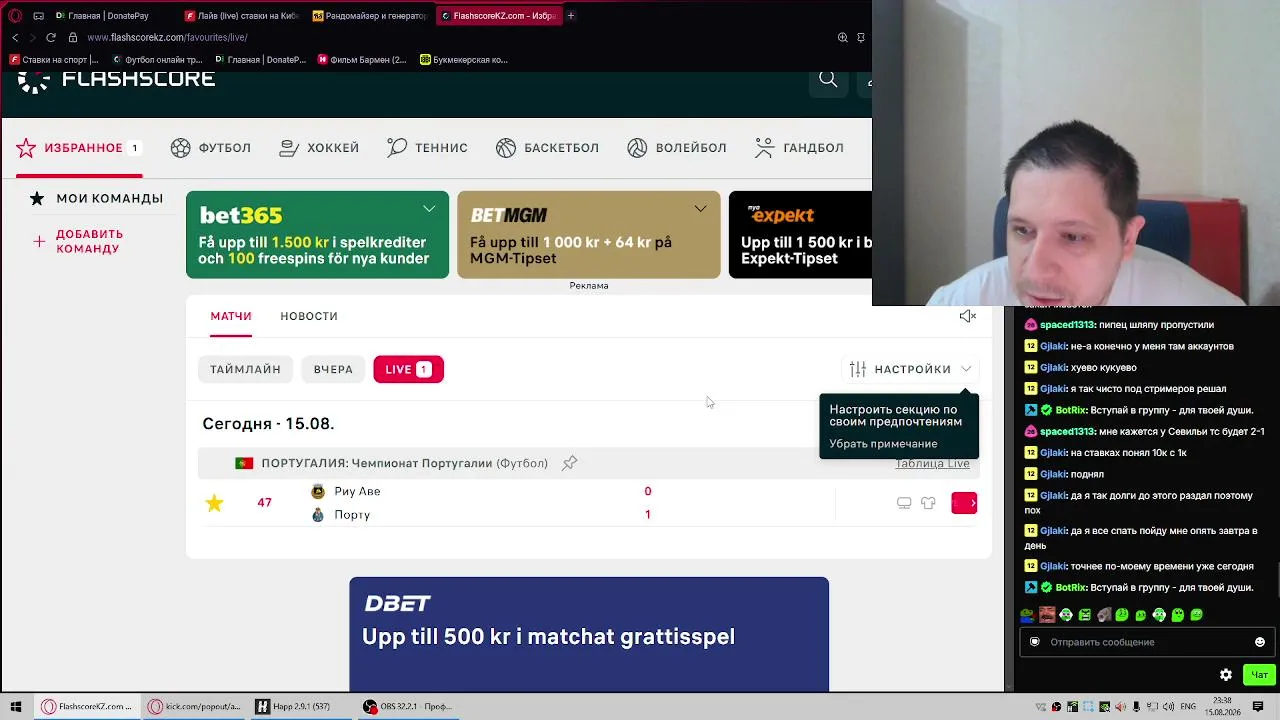Open the Футбол онлайн bookmark
1280x720 pixels.
[x=158, y=60]
